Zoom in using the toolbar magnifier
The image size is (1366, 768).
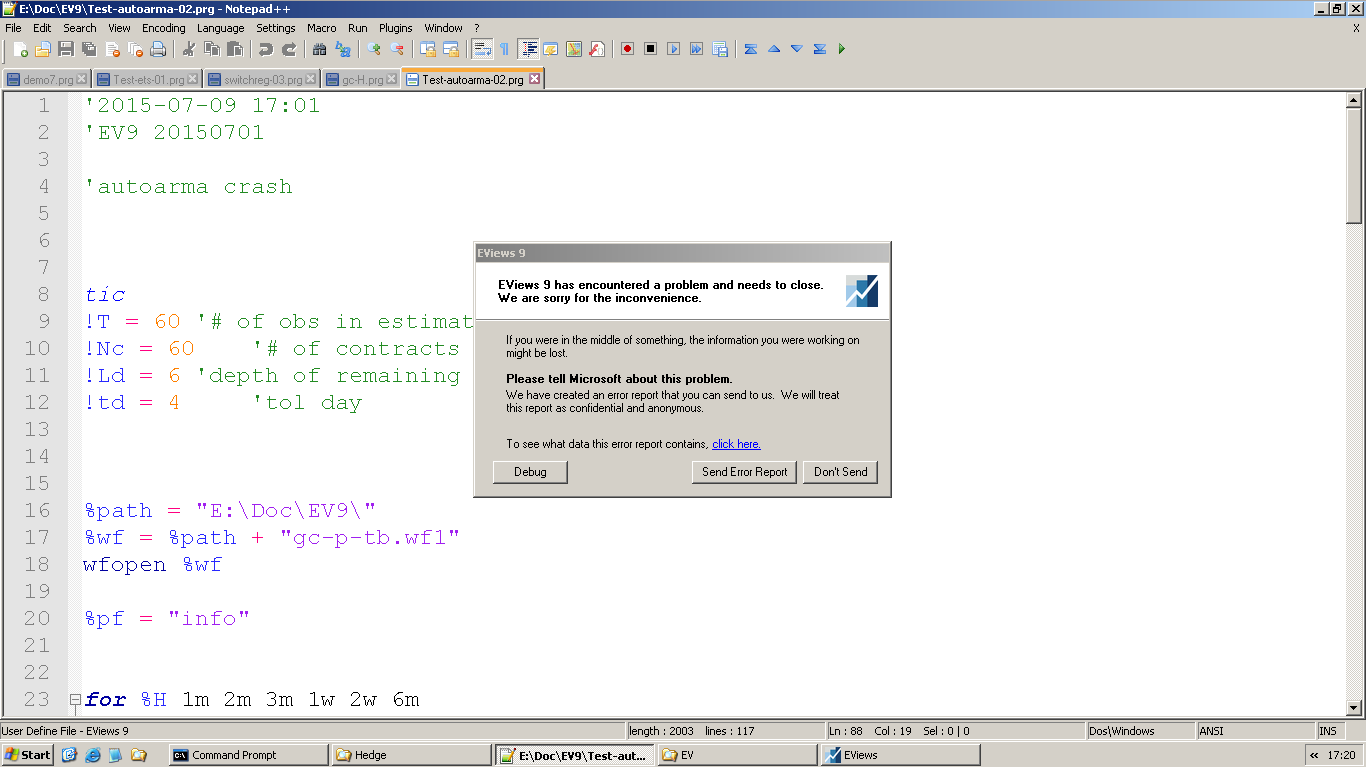click(x=374, y=49)
